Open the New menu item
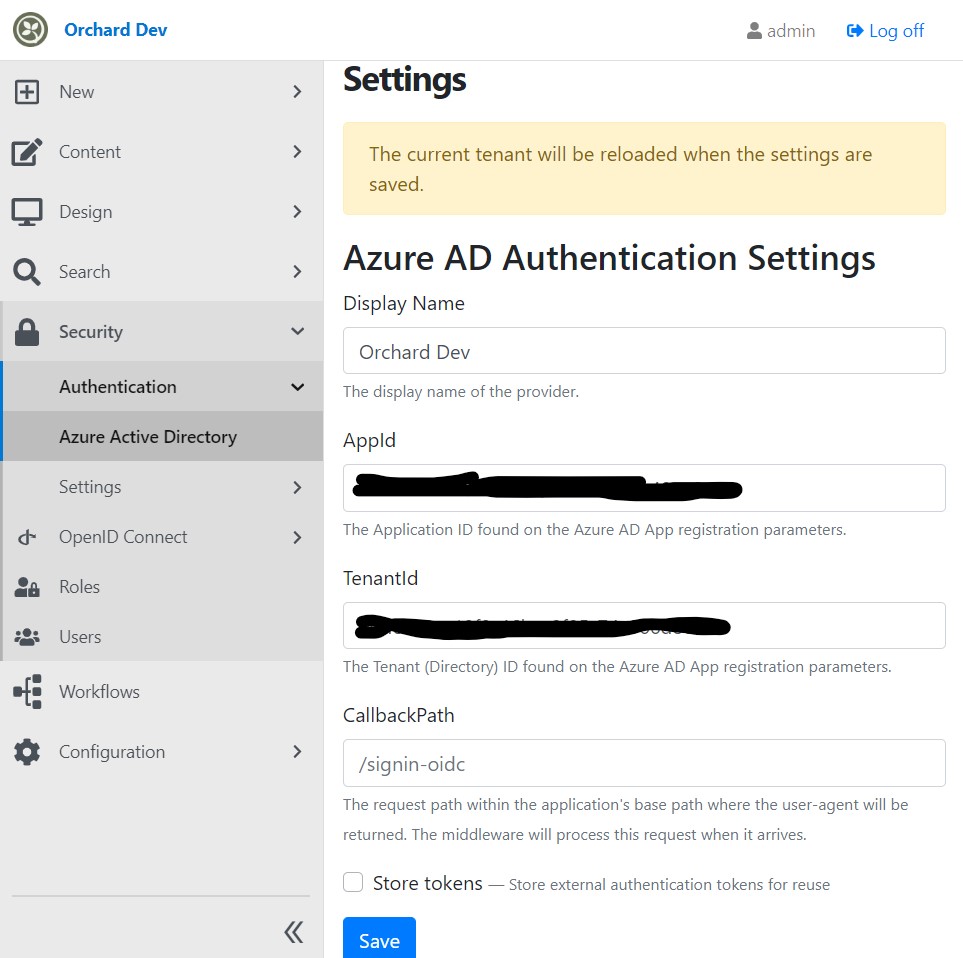This screenshot has width=963, height=958. [162, 92]
